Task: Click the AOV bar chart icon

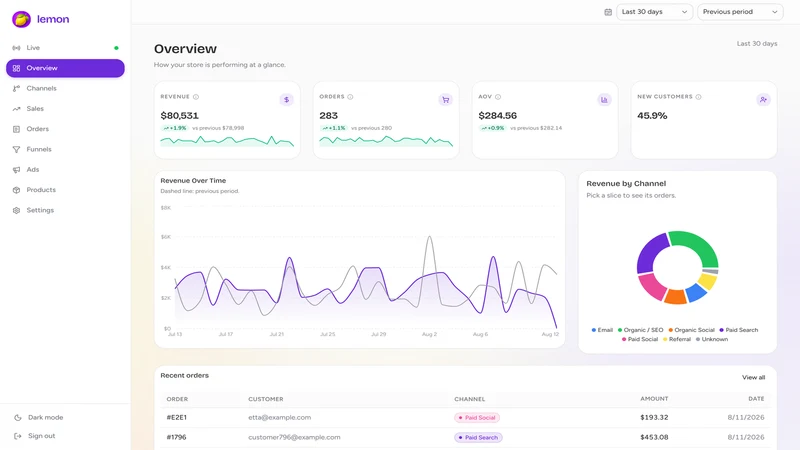Action: 604,99
